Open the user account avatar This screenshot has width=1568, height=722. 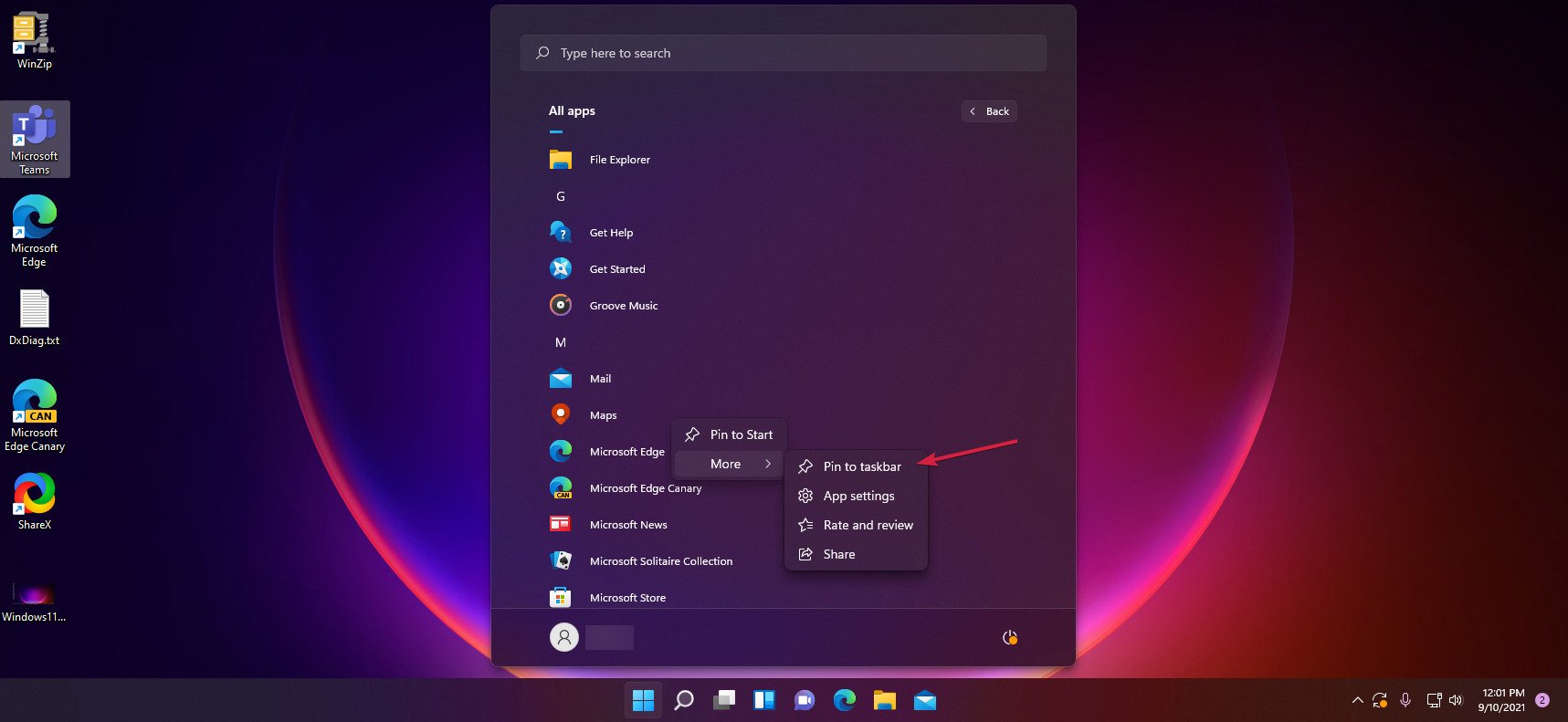[564, 637]
